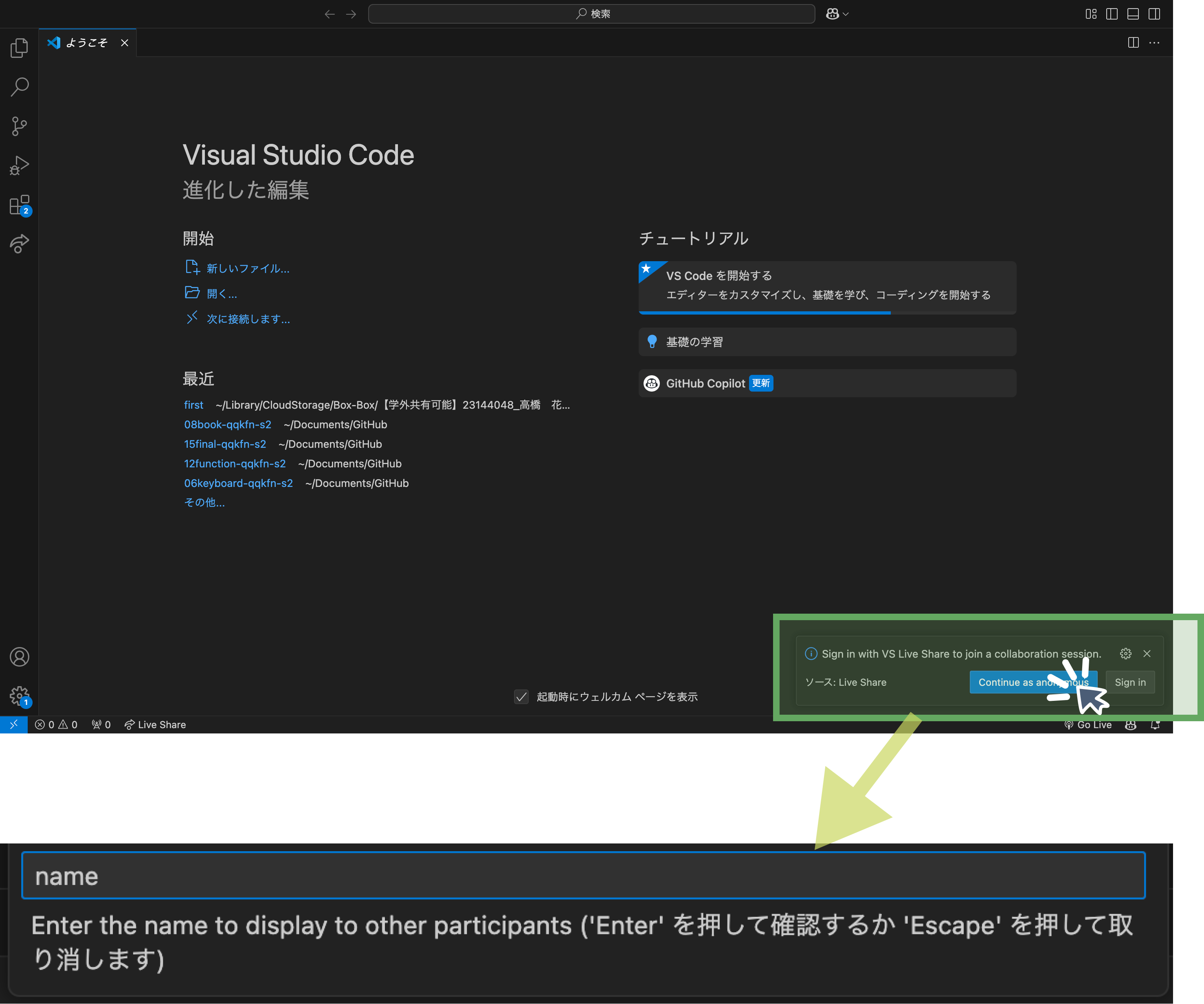Open the Copilot icon in title bar

[833, 14]
